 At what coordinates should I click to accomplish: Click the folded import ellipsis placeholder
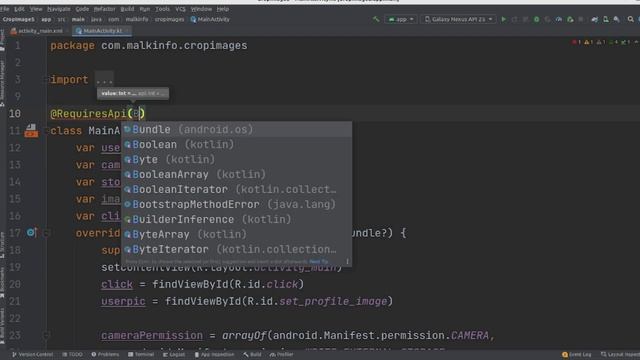coord(104,80)
